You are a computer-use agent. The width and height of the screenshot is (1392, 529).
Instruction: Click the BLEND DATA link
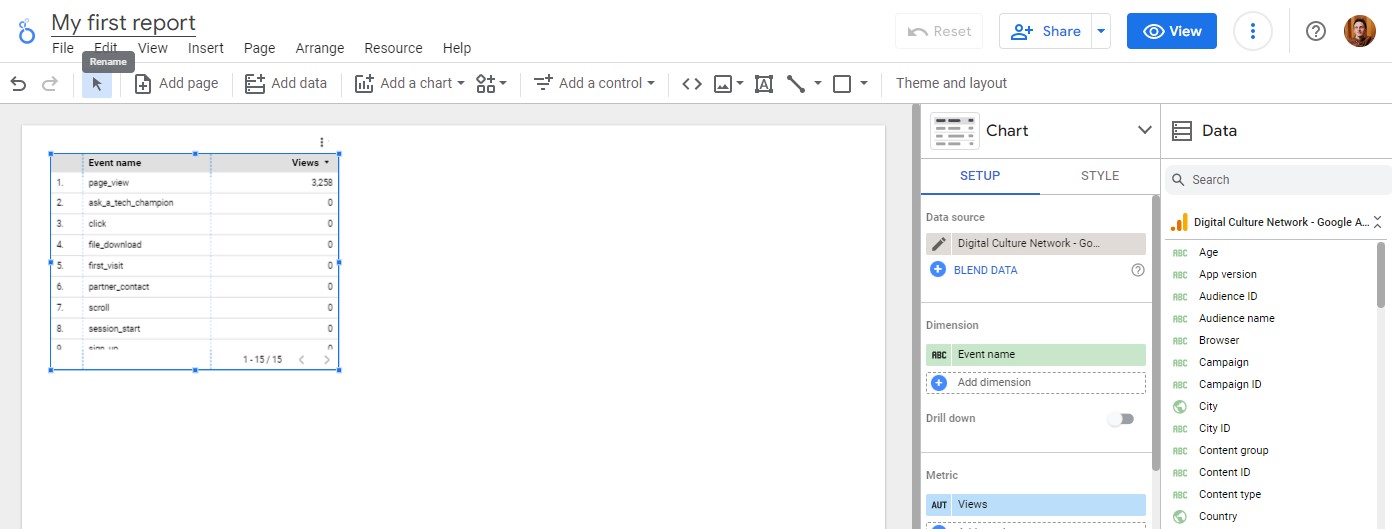click(985, 270)
